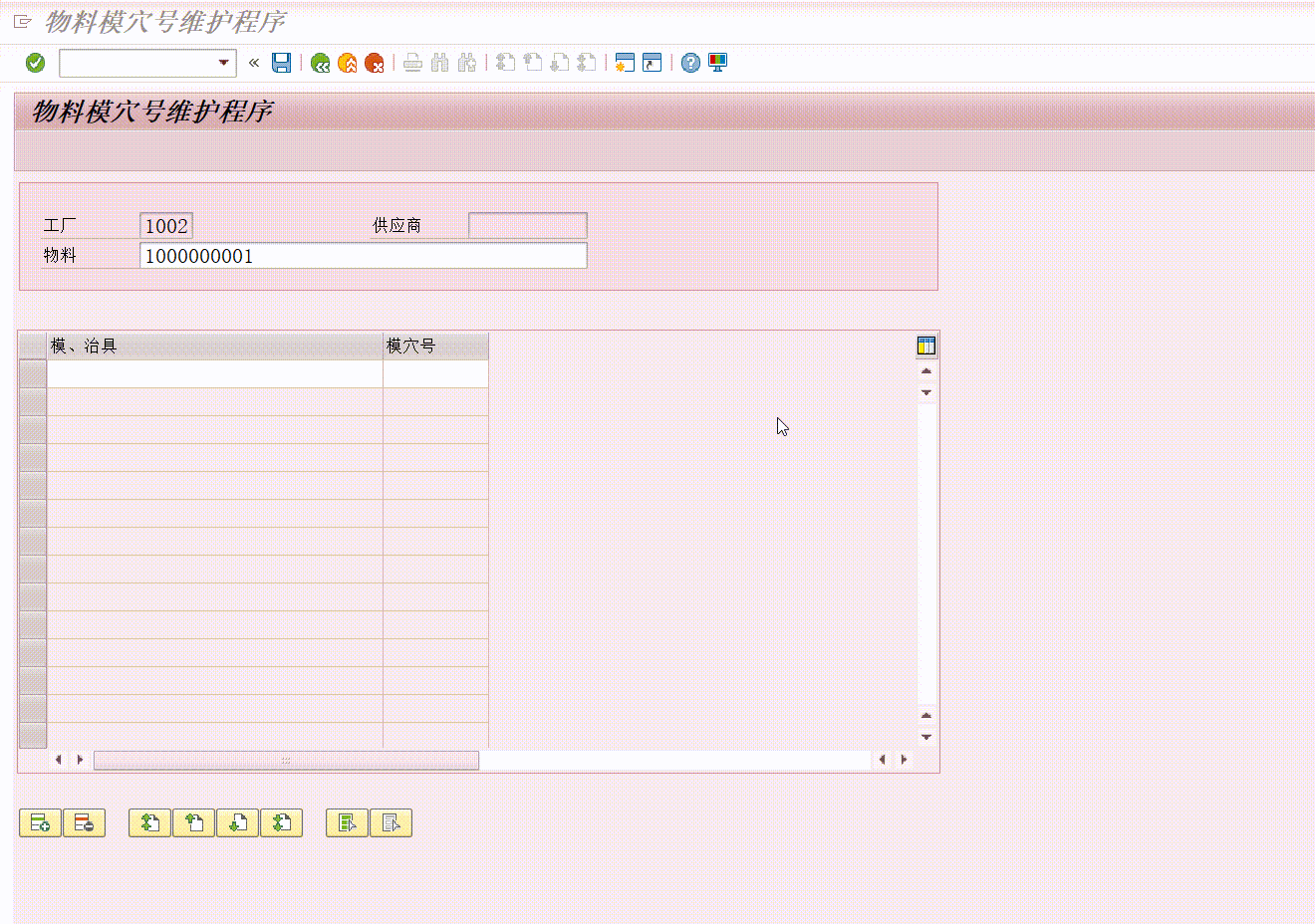
Task: Open table settings configuration icon
Action: pos(926,346)
